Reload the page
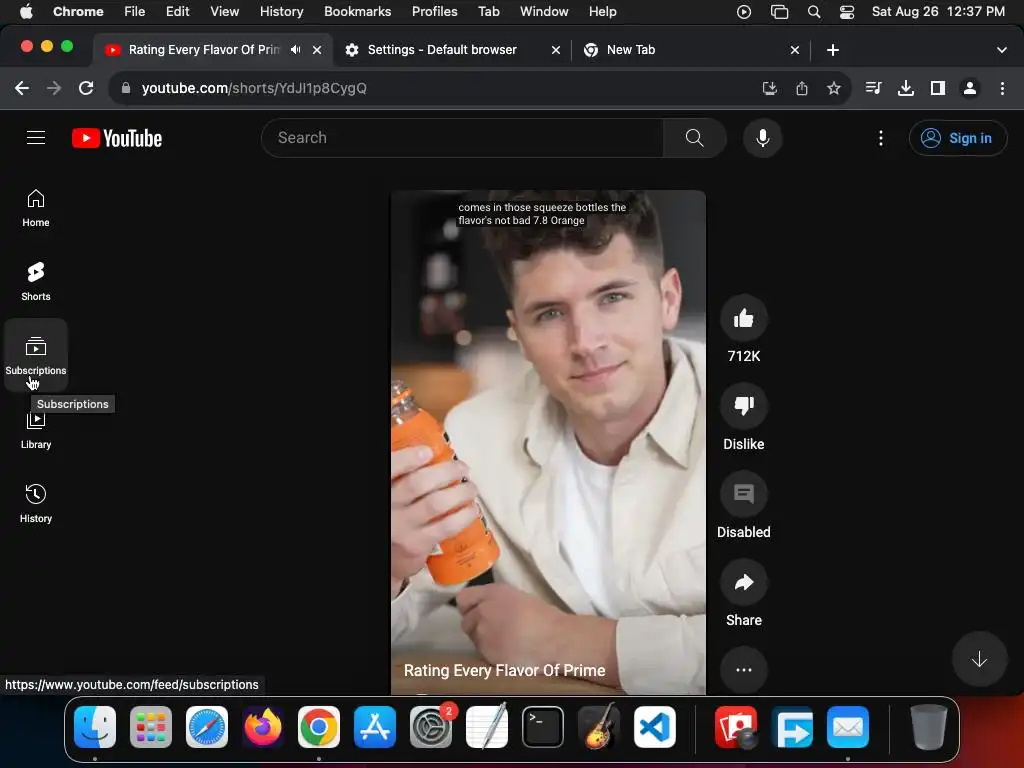Viewport: 1024px width, 768px height. 86,88
